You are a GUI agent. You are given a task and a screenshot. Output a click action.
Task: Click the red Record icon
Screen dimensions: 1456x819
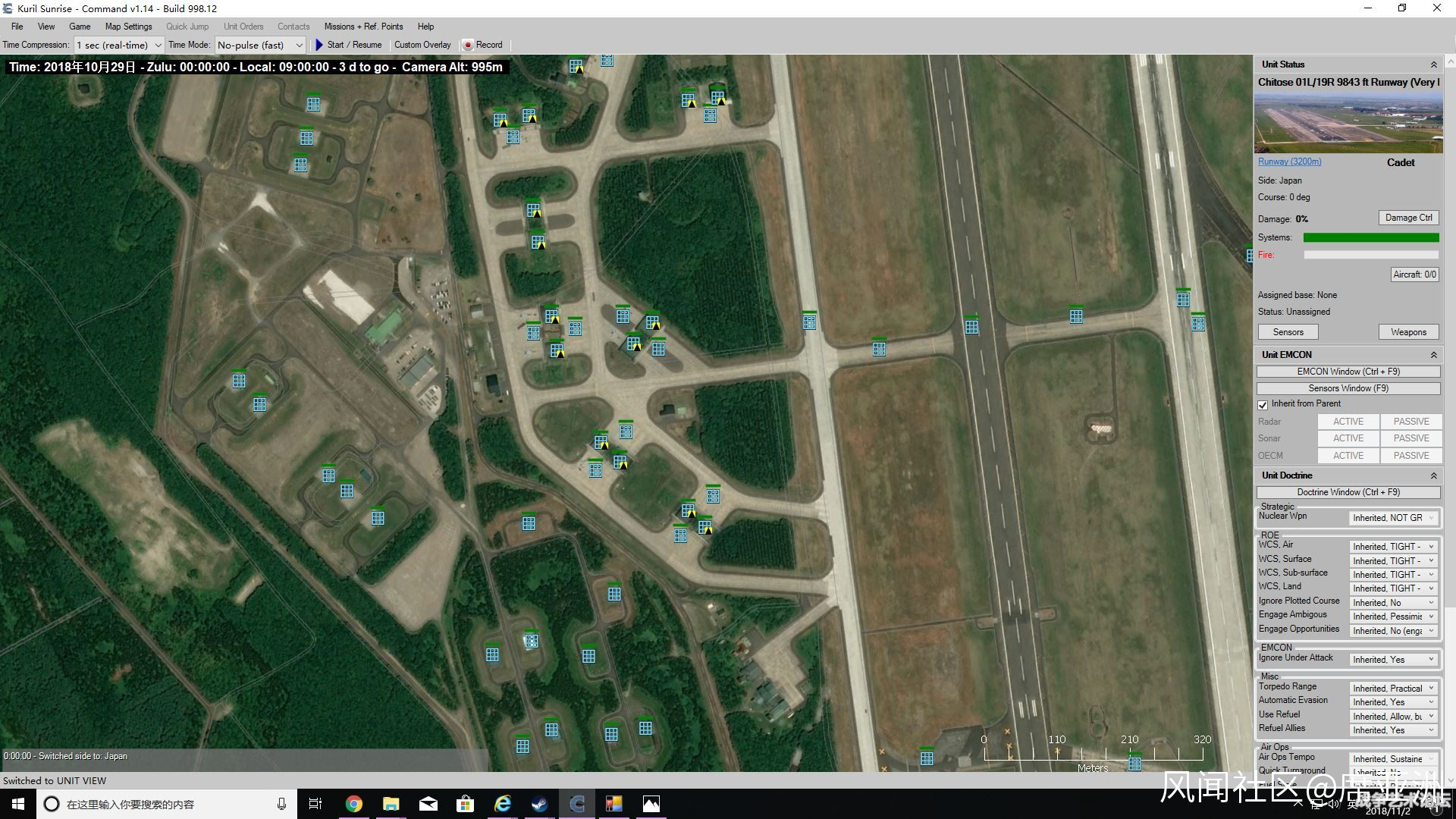(468, 45)
